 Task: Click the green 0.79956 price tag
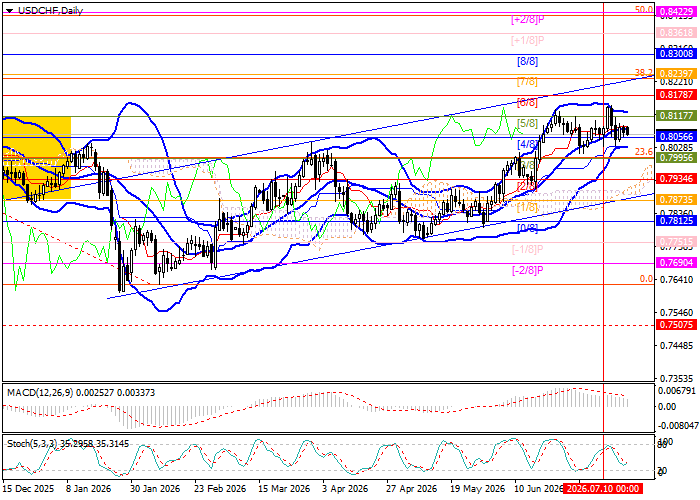676,158
